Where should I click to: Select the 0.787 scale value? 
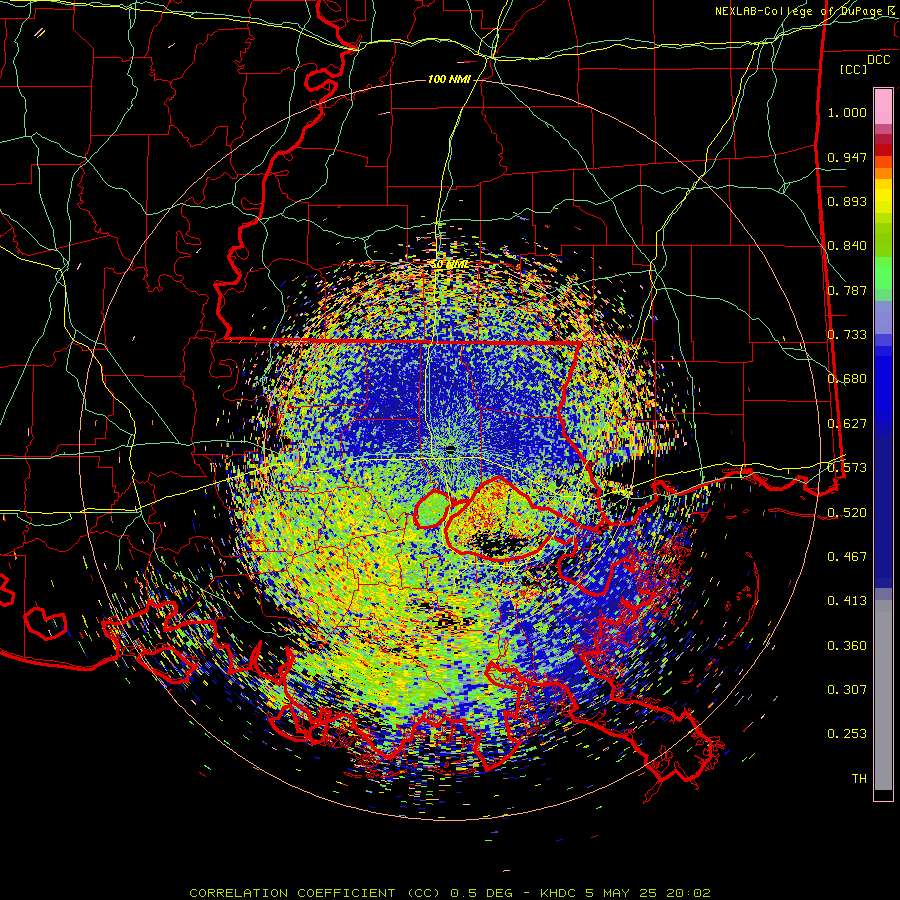coord(847,290)
